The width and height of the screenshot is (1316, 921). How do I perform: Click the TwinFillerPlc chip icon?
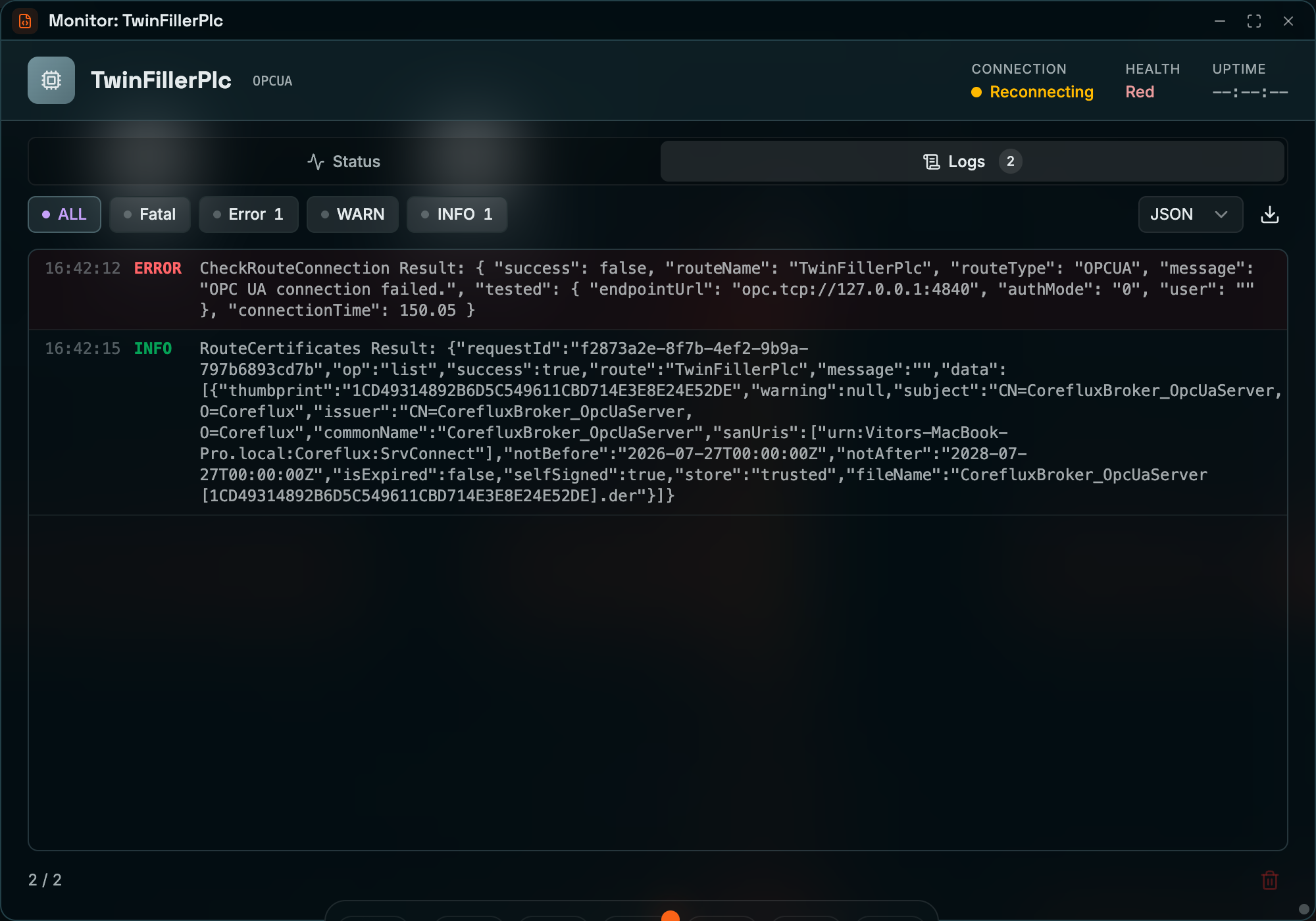point(51,80)
